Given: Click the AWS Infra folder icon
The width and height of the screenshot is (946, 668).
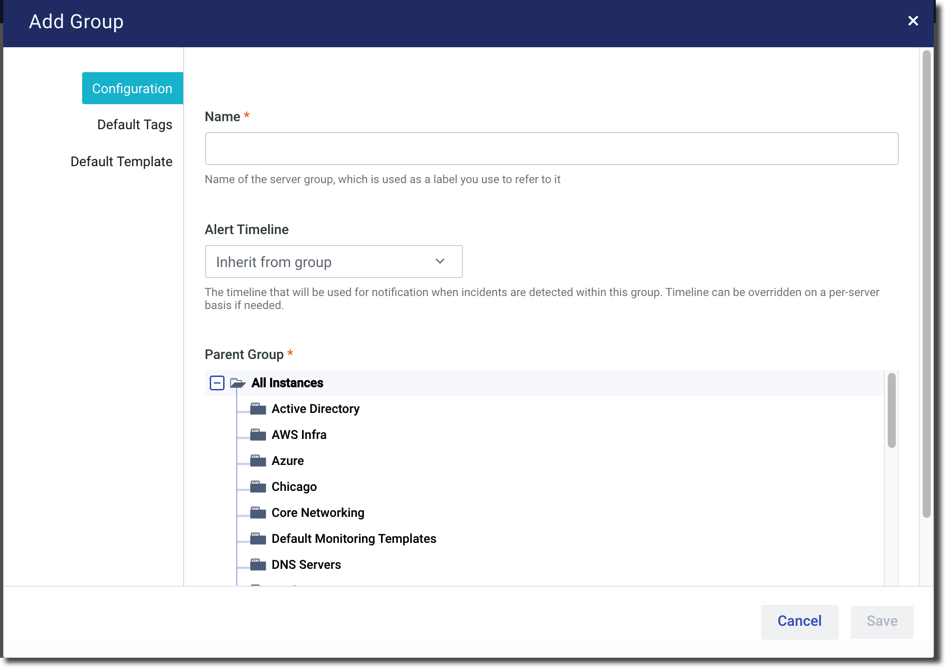Looking at the screenshot, I should point(258,435).
